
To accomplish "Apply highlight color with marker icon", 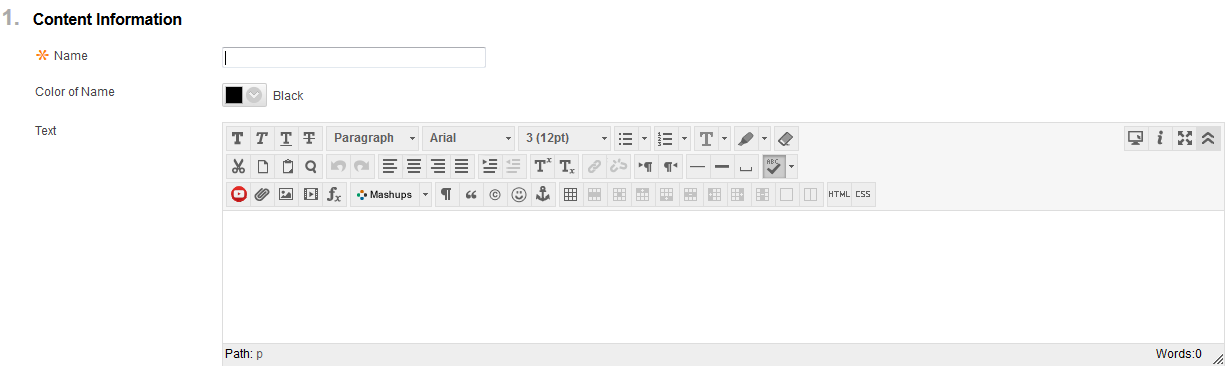I will pos(746,138).
